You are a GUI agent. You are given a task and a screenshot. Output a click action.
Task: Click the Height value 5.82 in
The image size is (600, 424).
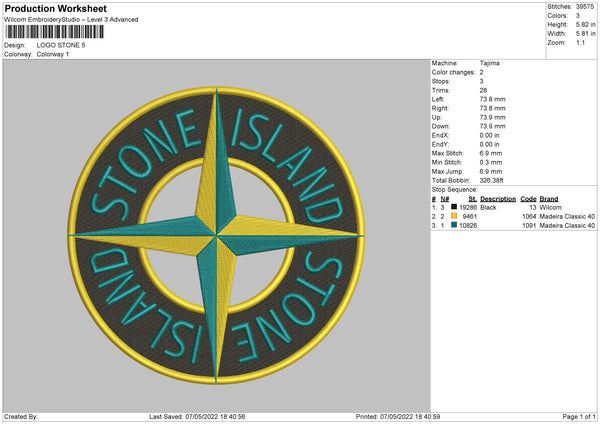[585, 24]
